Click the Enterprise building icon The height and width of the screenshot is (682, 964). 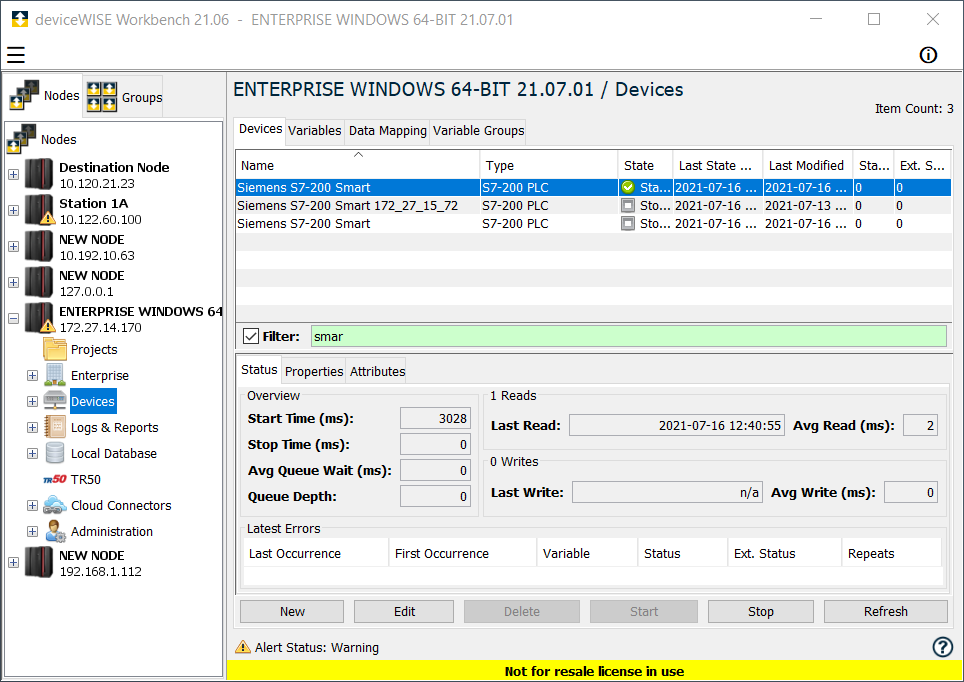click(55, 375)
